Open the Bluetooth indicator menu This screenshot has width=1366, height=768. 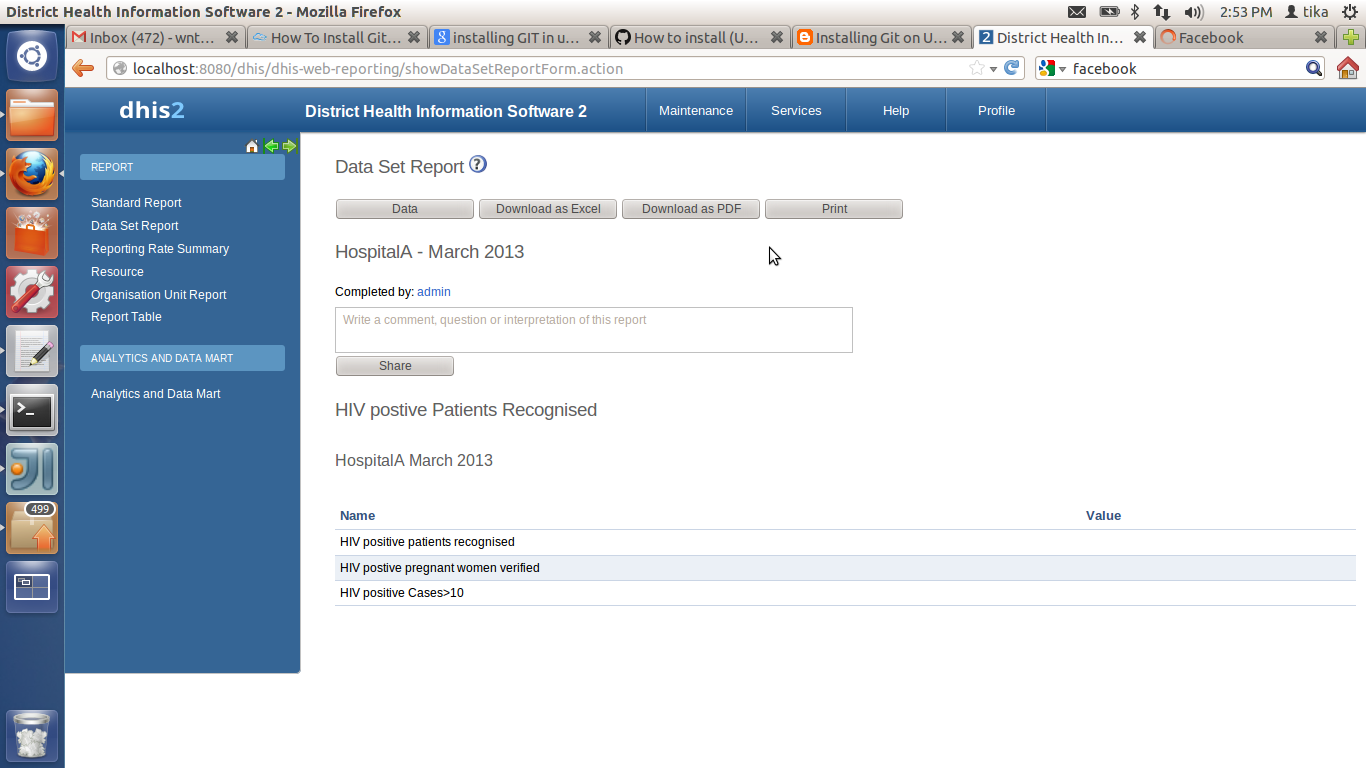1135,12
